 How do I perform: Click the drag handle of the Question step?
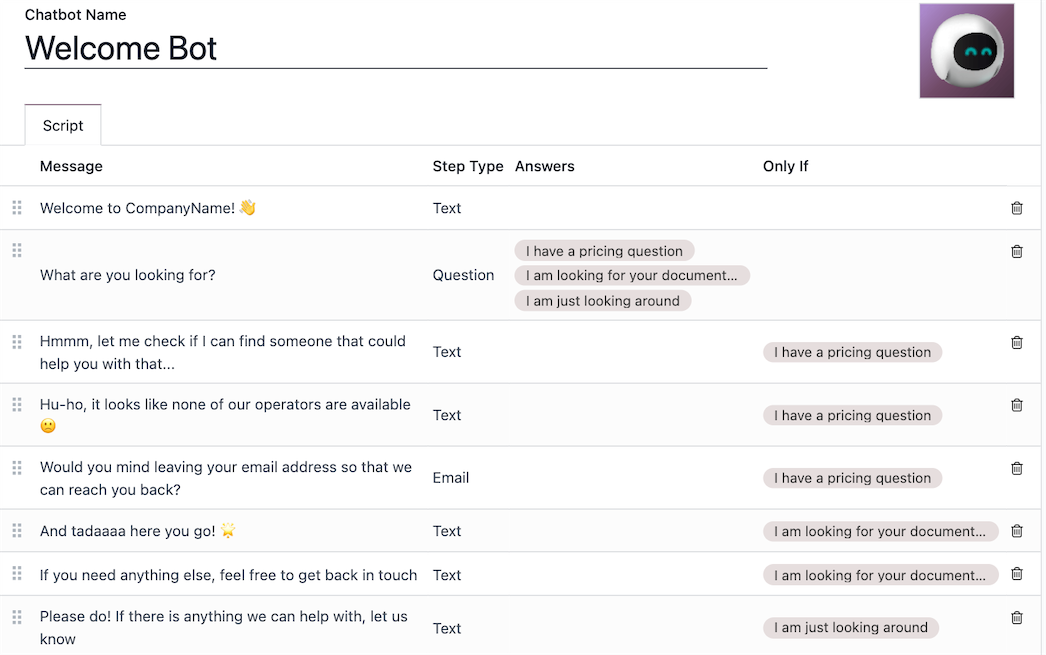click(x=16, y=251)
